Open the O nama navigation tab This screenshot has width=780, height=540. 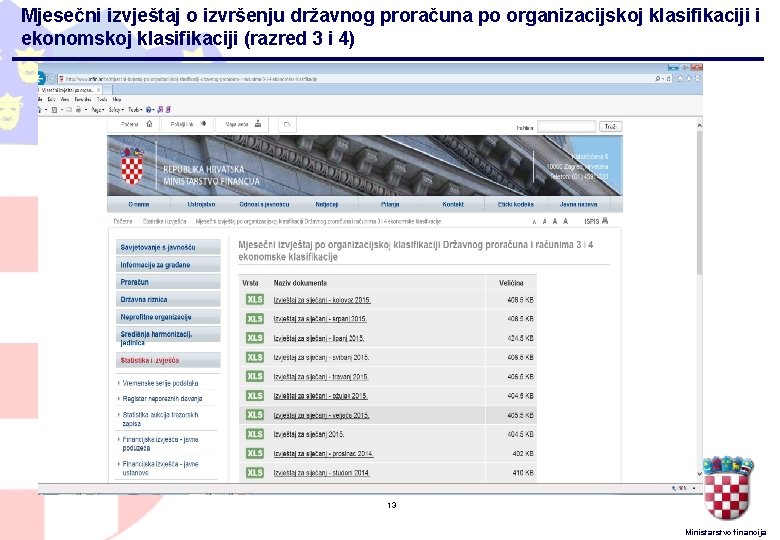[x=139, y=204]
